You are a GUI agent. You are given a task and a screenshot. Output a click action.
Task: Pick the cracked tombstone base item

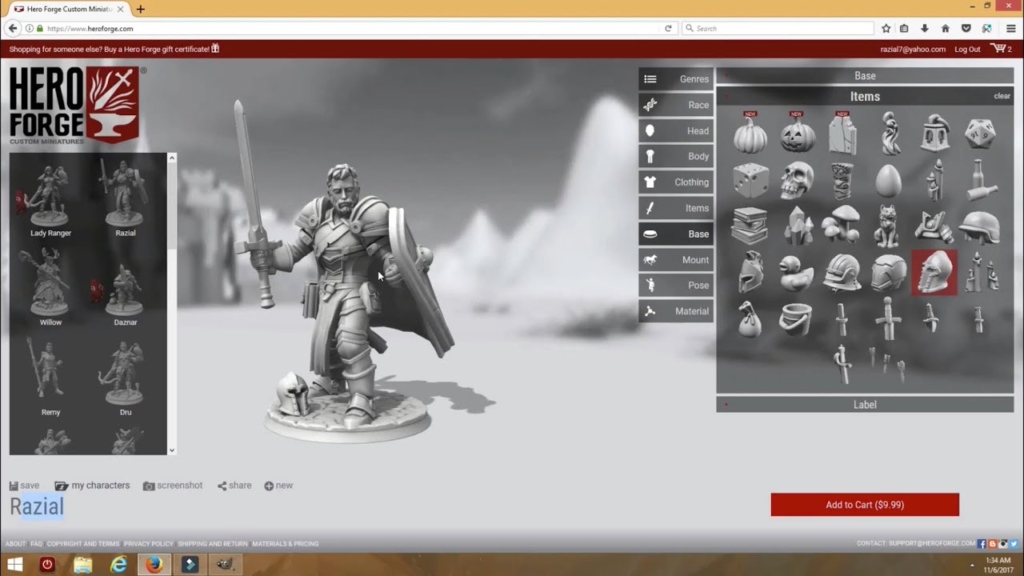842,135
